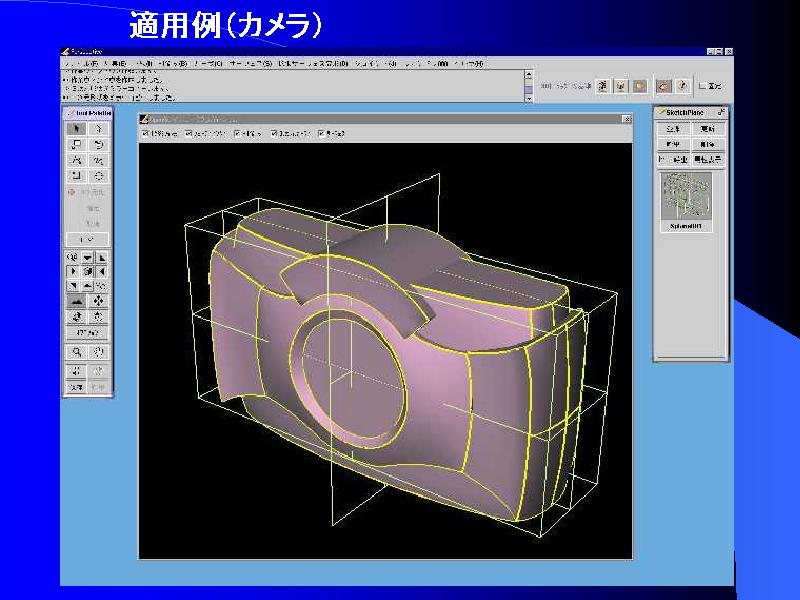Toggle the last checkbox in the viewport toolbar

pos(320,132)
